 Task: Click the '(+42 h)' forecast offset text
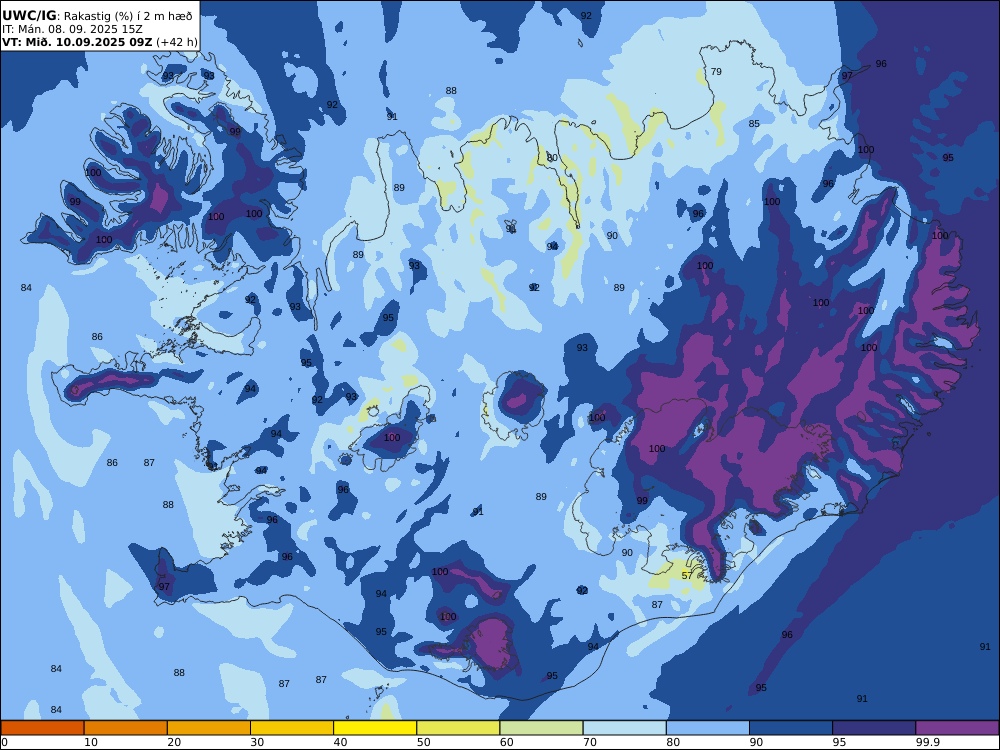pyautogui.click(x=177, y=43)
